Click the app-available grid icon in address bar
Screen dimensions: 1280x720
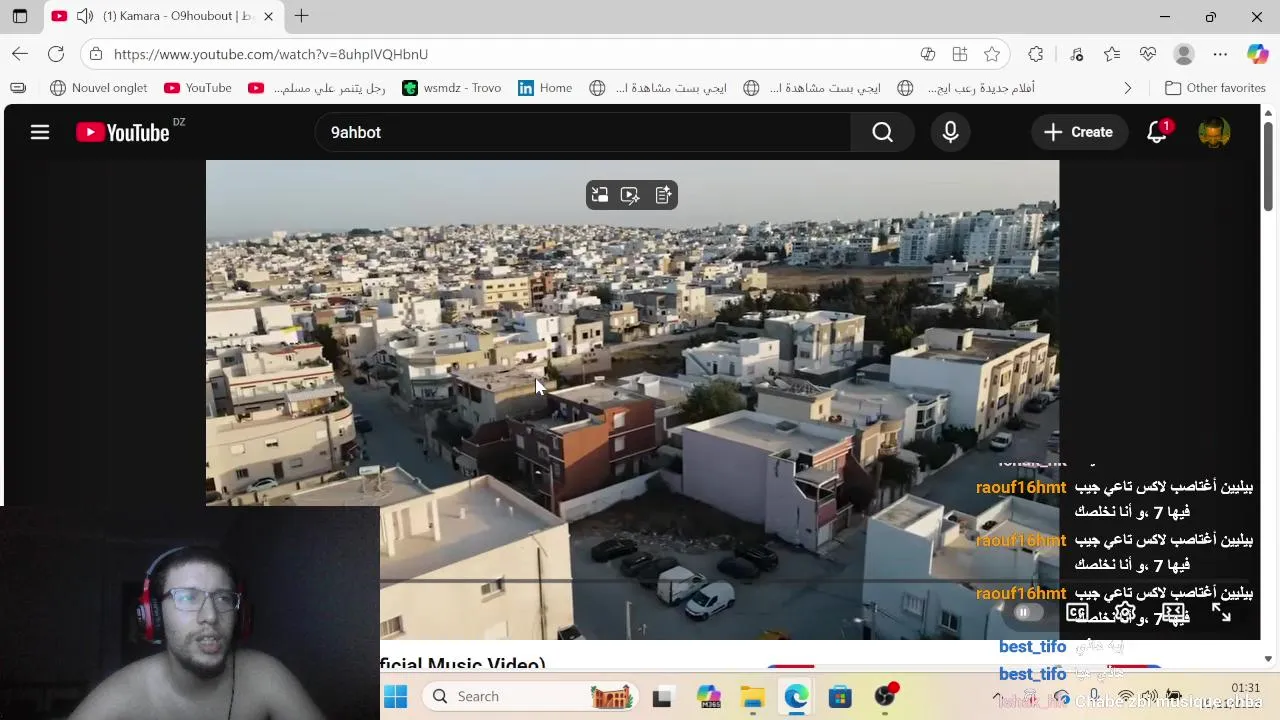[960, 54]
